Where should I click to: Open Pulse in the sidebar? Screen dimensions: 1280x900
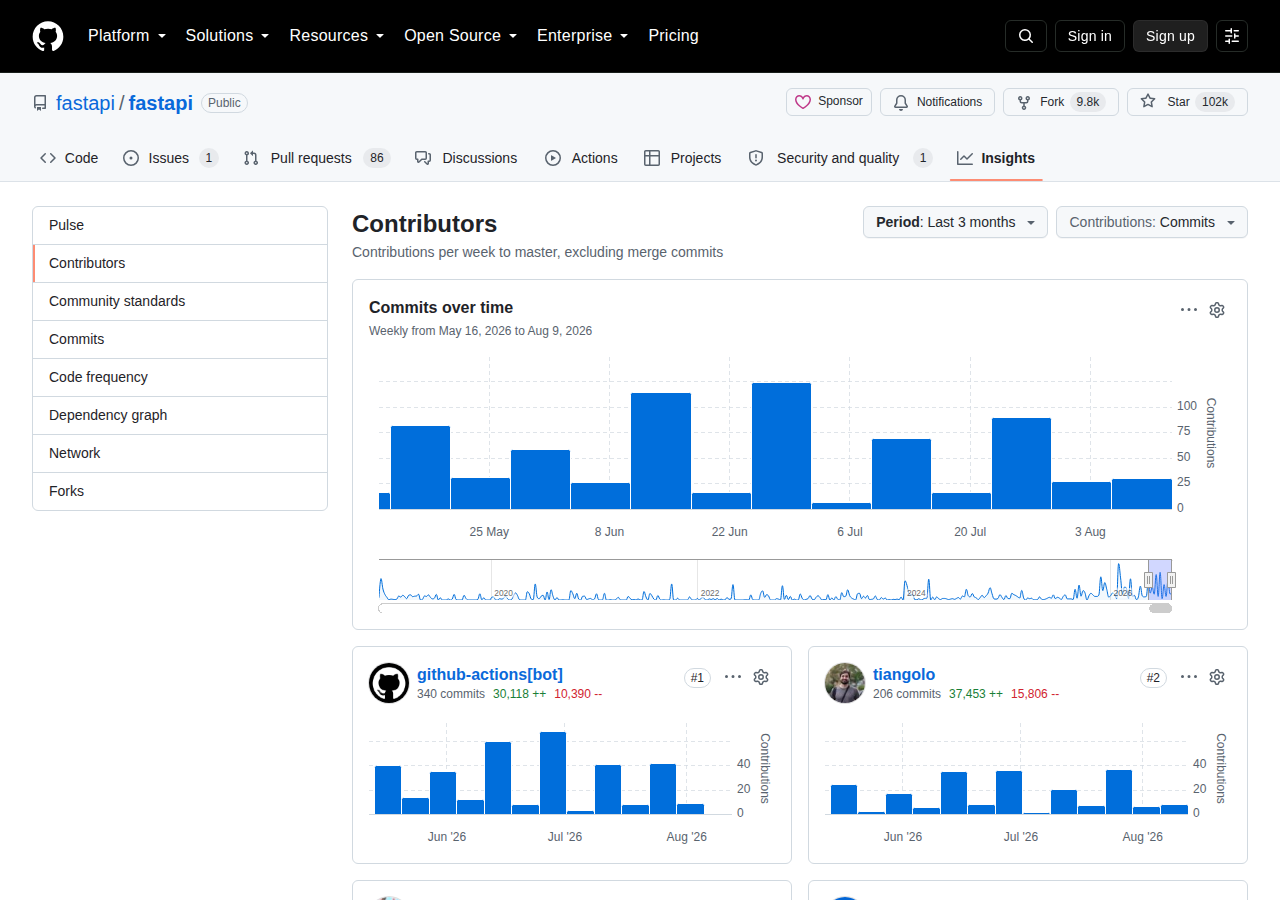pos(180,225)
